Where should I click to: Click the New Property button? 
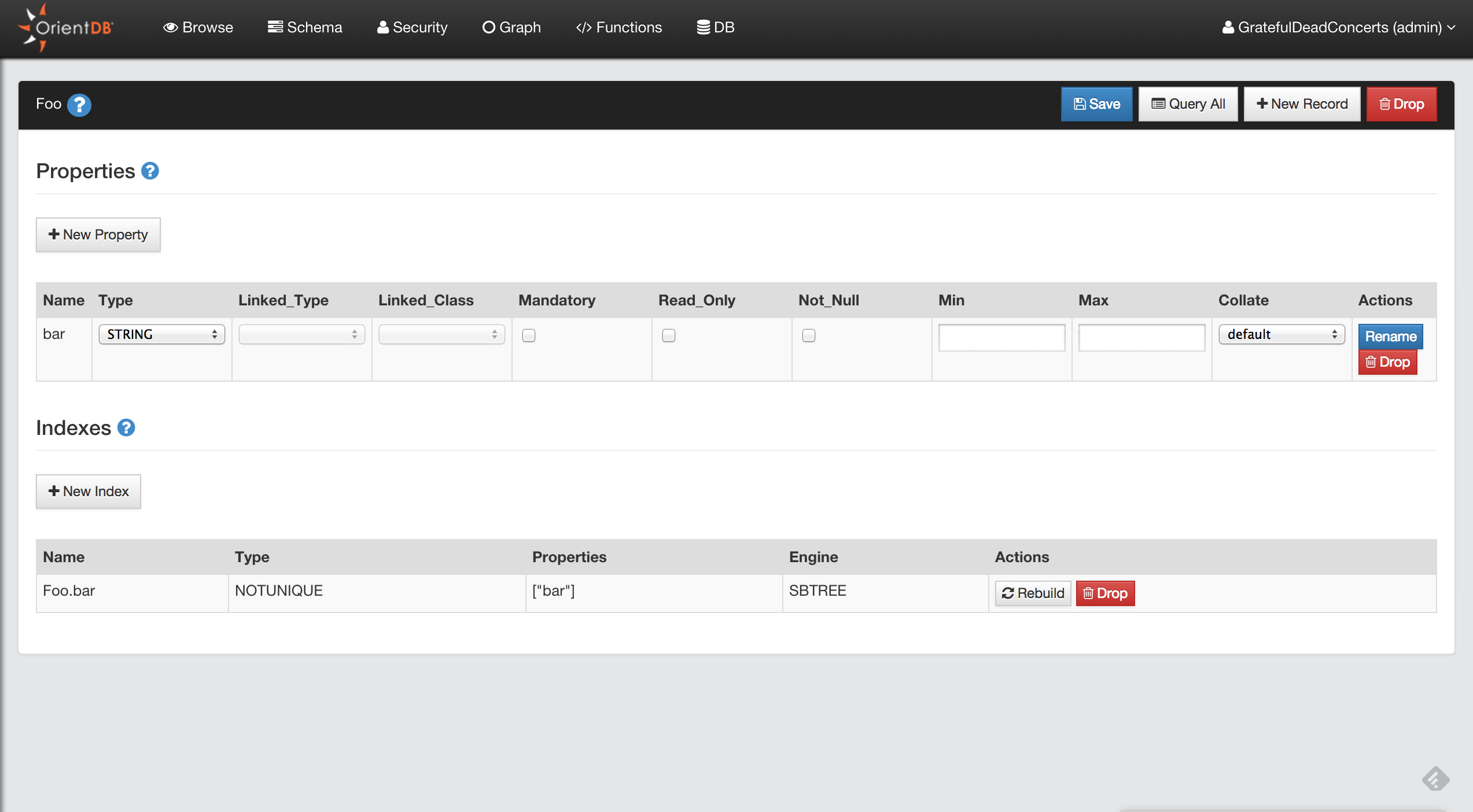tap(98, 235)
